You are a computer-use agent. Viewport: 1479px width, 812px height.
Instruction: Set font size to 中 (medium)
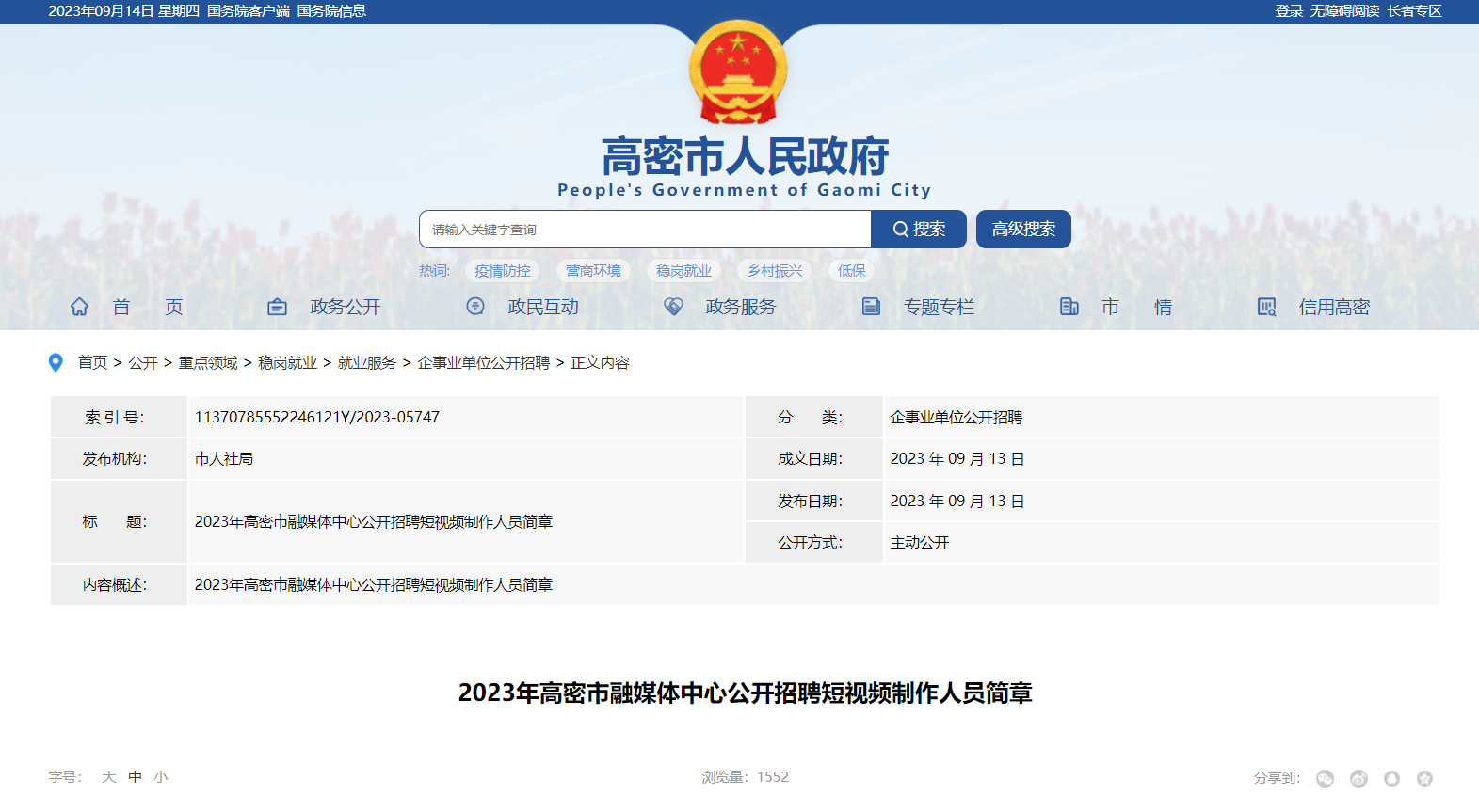(136, 777)
